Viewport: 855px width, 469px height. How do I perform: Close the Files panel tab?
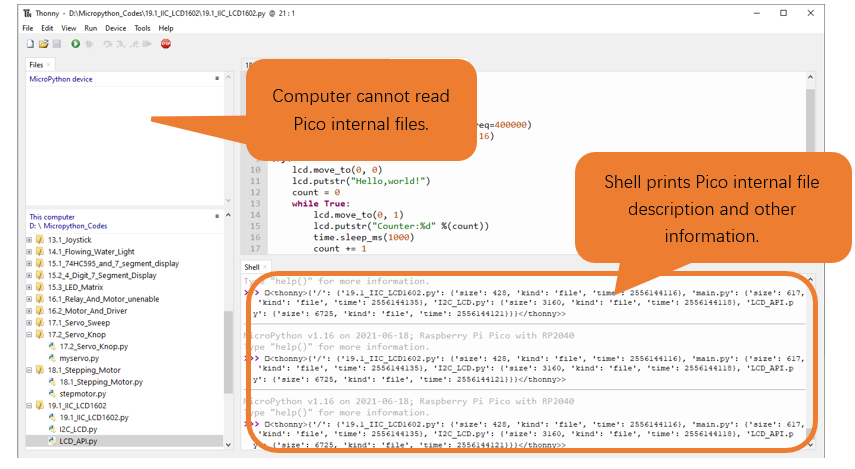[x=49, y=64]
